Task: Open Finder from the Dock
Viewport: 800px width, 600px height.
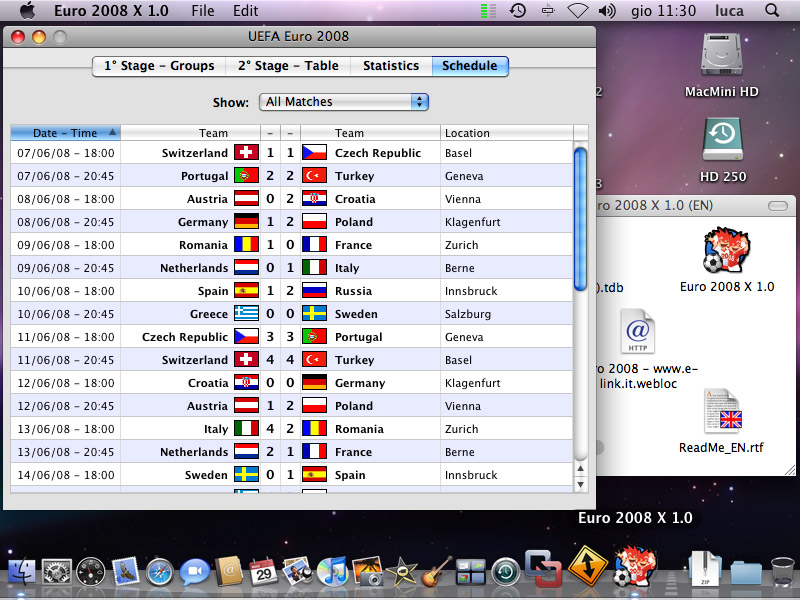Action: tap(21, 571)
